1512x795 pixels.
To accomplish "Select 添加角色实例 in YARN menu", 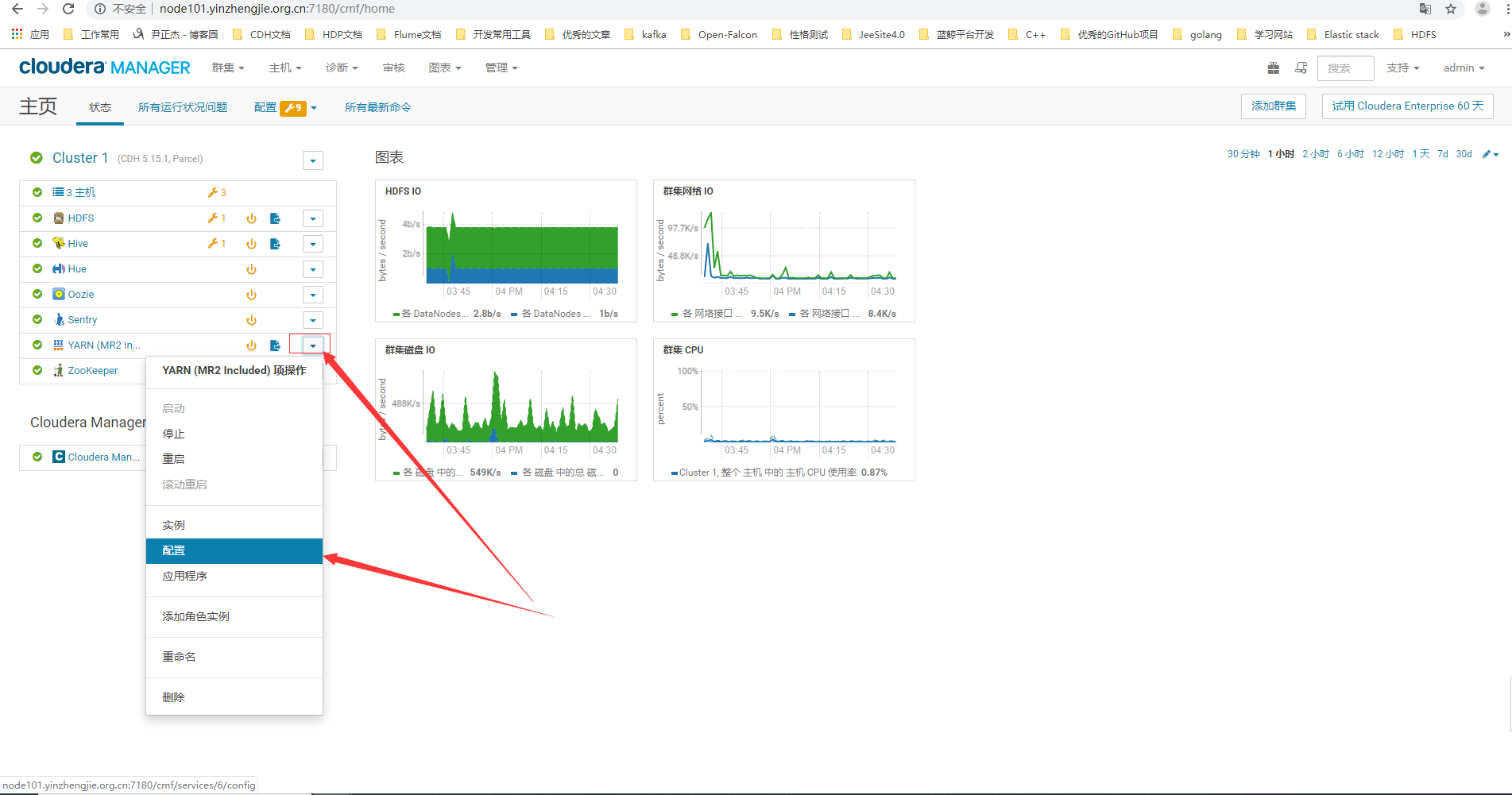I will click(234, 616).
